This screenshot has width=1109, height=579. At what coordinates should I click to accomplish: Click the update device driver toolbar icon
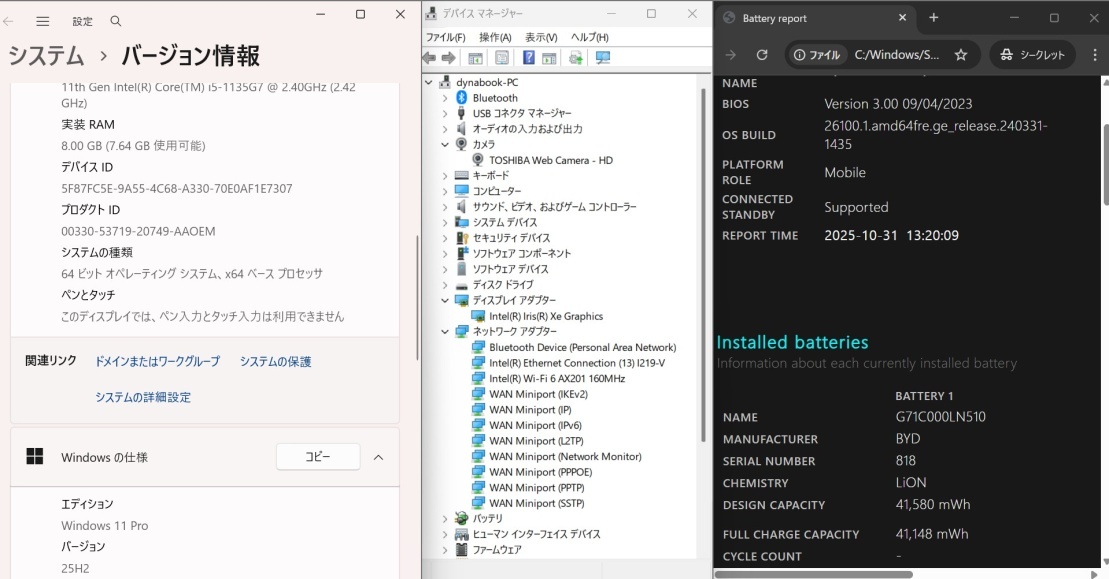pyautogui.click(x=576, y=58)
